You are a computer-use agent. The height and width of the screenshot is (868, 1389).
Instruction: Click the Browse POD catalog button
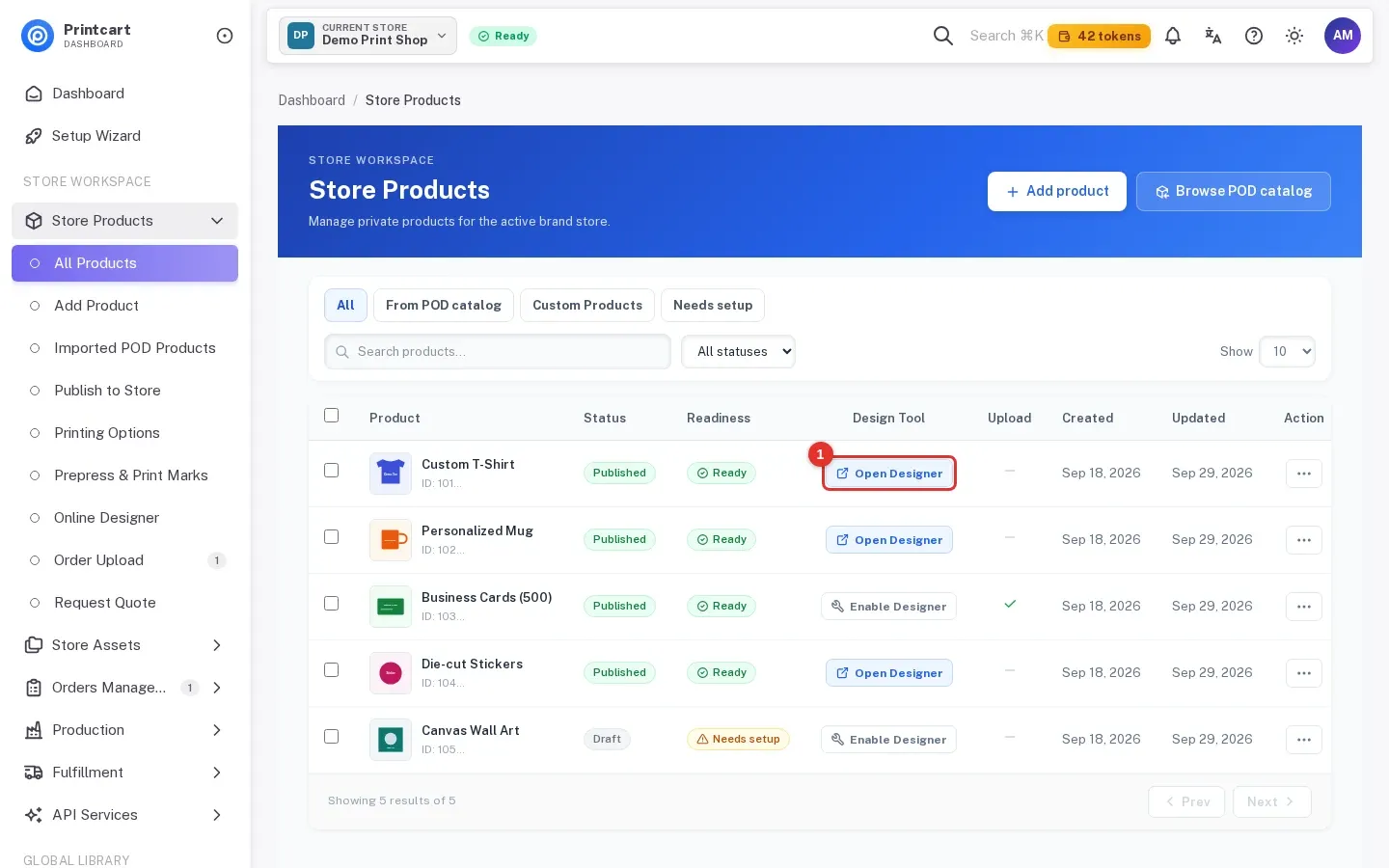click(x=1234, y=191)
